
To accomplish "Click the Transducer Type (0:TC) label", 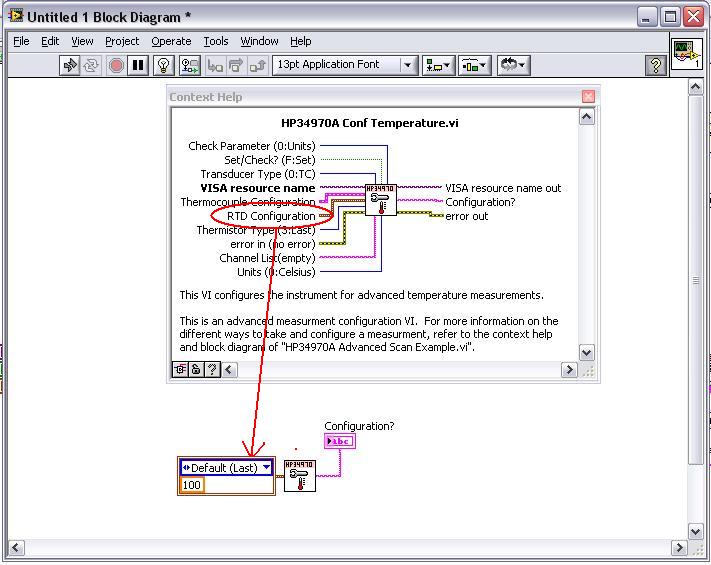I will coord(258,174).
